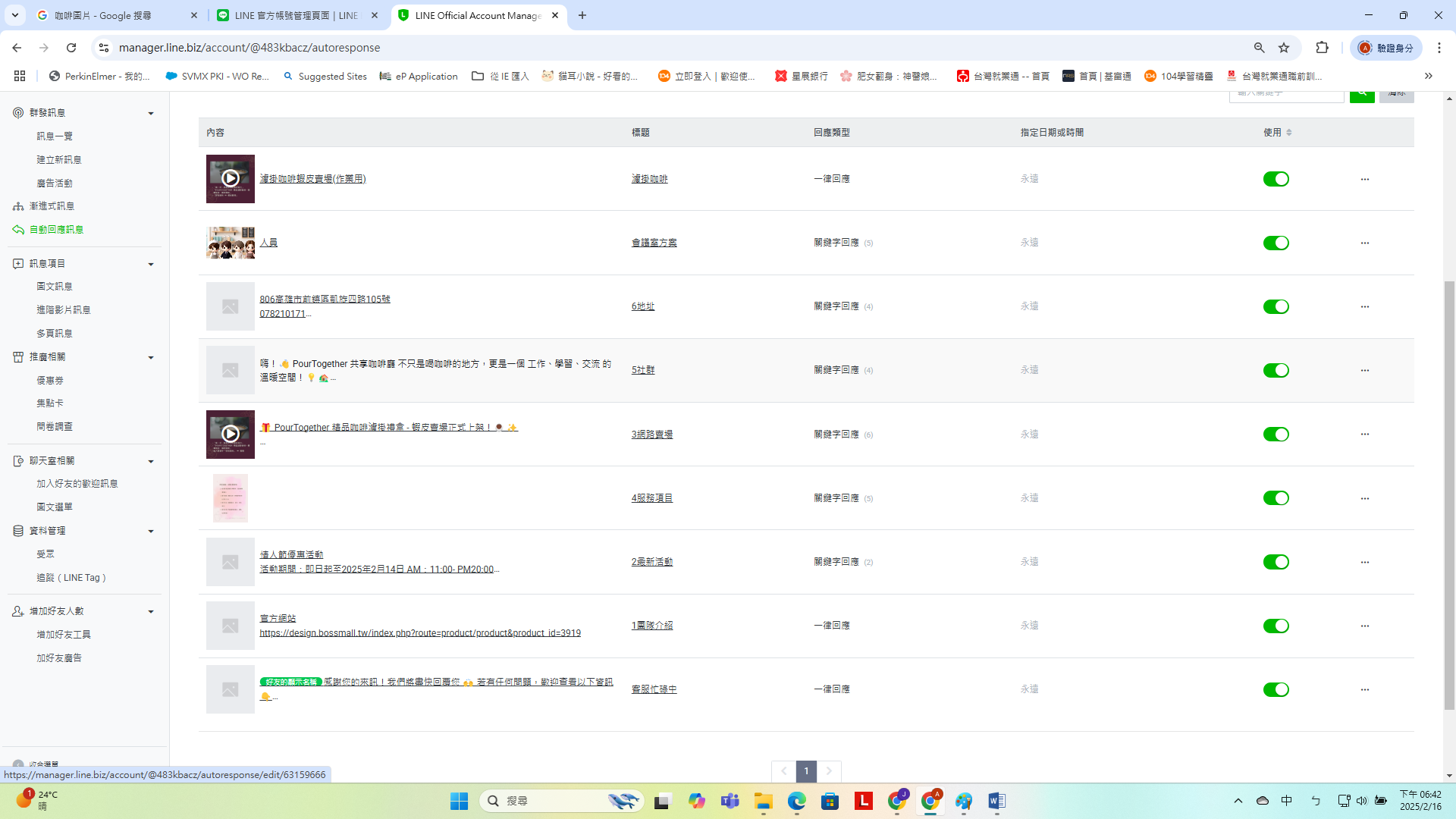Viewport: 1456px width, 819px height.
Task: Click the 濾掛咖啡 video thumbnail
Action: click(x=230, y=179)
